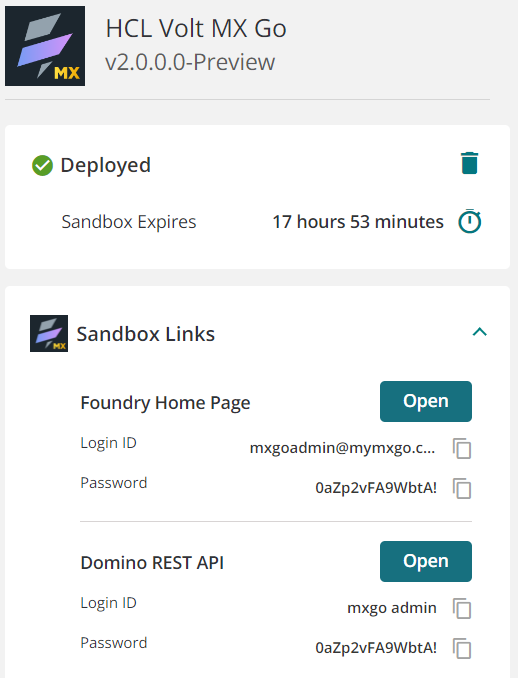Select the truncated mxgoadmin email text

(342, 448)
